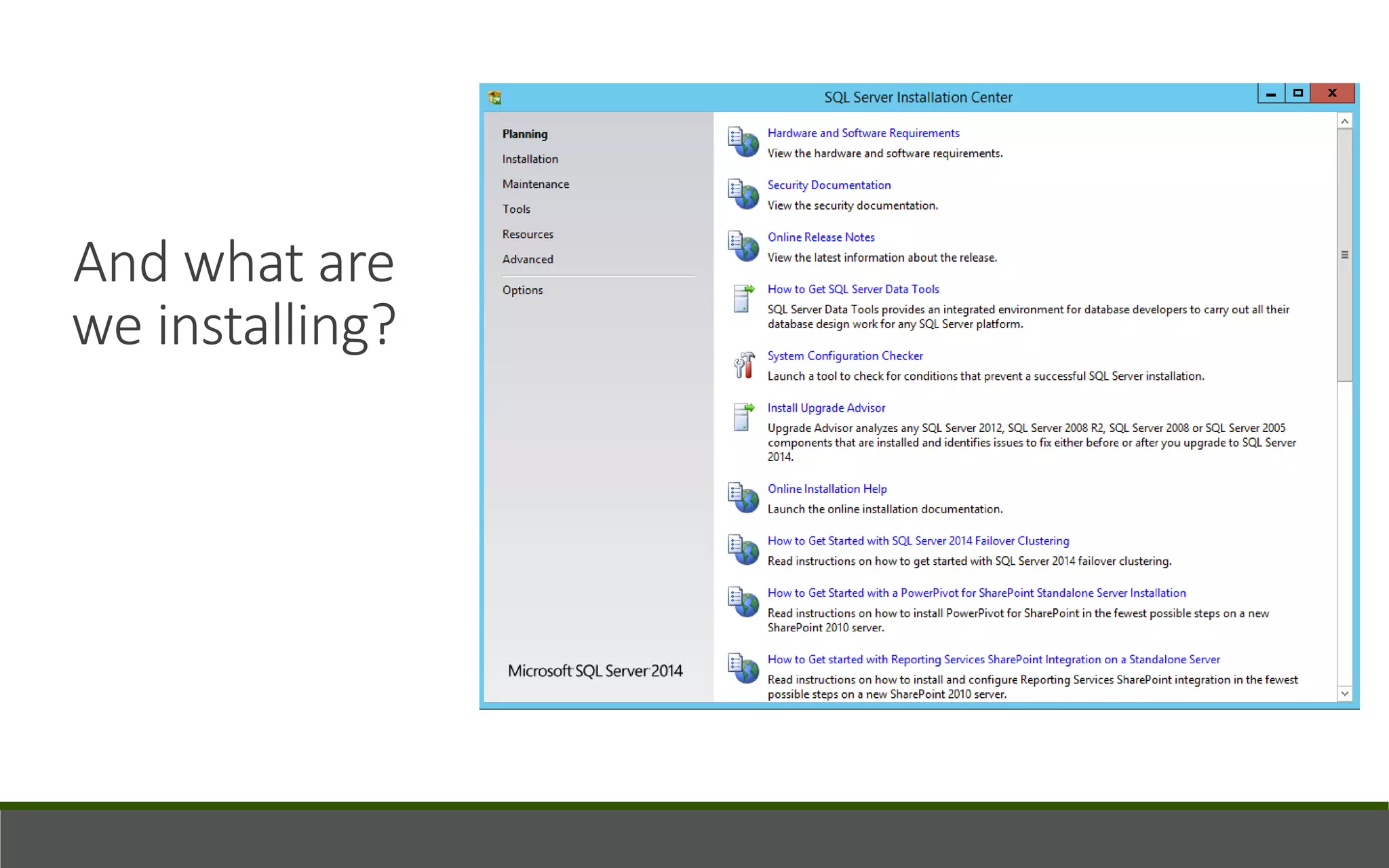Select the Installation page in sidebar

coord(530,159)
